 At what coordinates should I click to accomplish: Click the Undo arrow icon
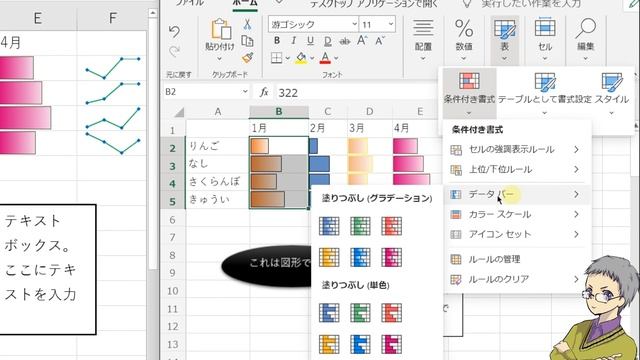pyautogui.click(x=174, y=31)
